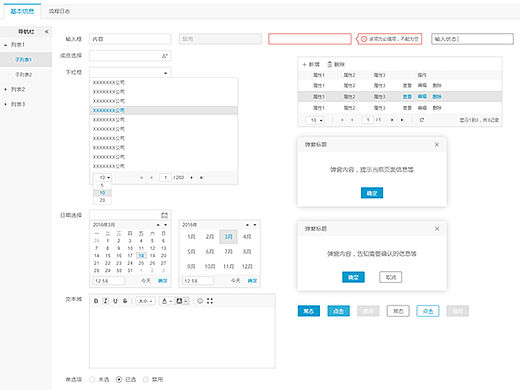
Task: Close the information dialog with one 确定 button
Action: [x=437, y=145]
